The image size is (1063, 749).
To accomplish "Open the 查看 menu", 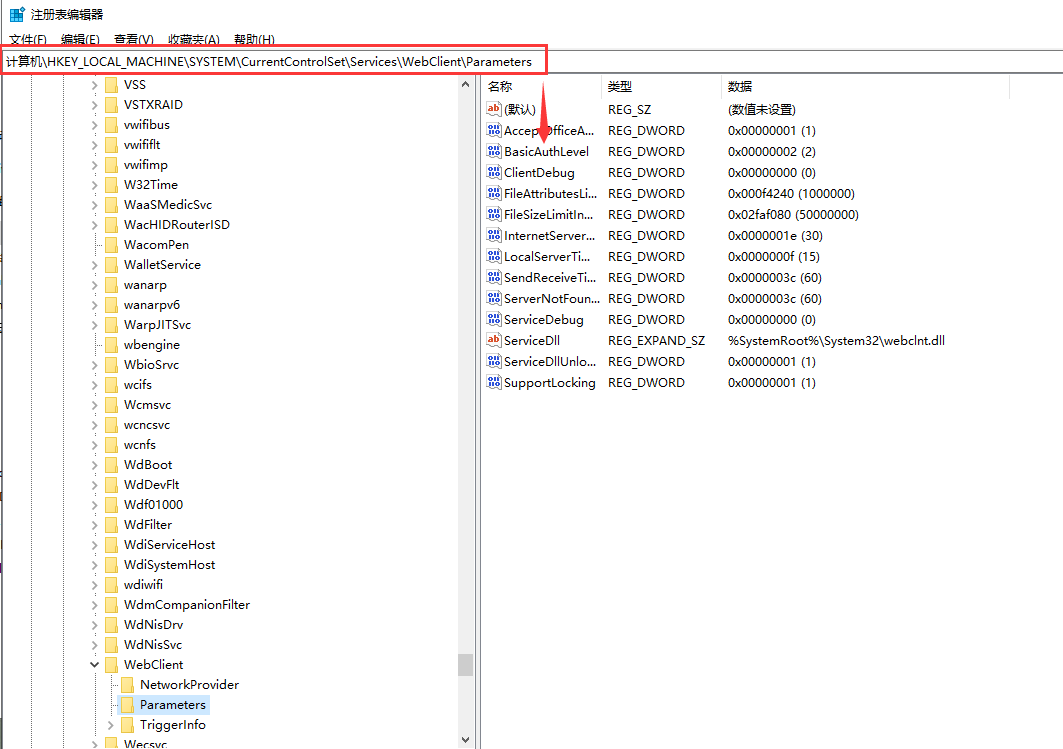I will click(131, 39).
